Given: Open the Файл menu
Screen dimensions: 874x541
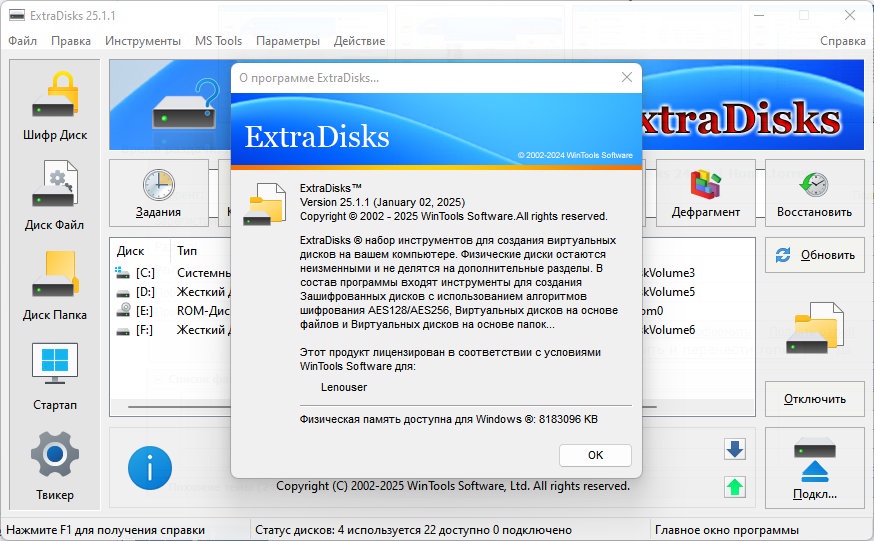Looking at the screenshot, I should click(22, 41).
